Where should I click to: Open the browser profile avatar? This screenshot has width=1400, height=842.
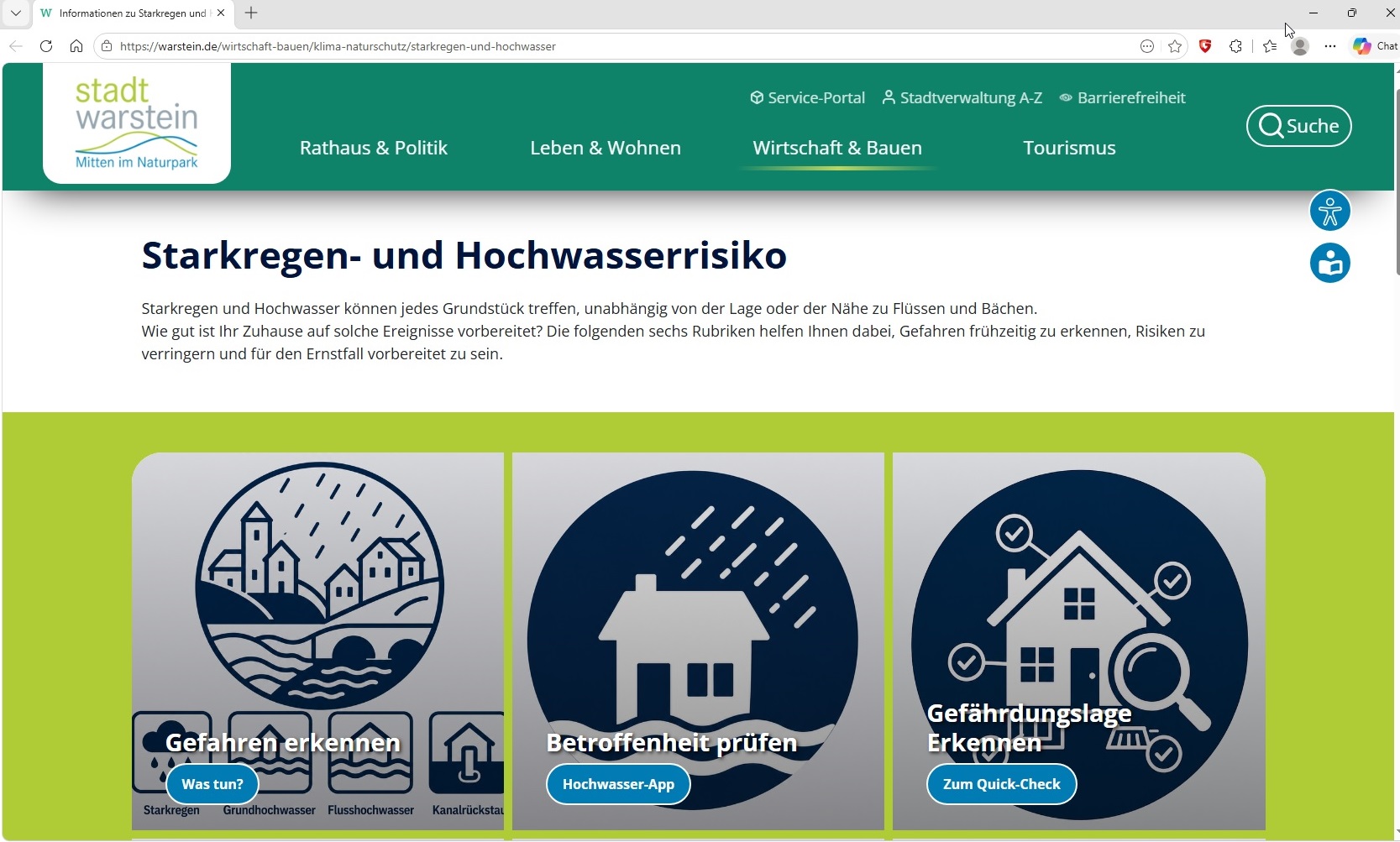coord(1300,46)
